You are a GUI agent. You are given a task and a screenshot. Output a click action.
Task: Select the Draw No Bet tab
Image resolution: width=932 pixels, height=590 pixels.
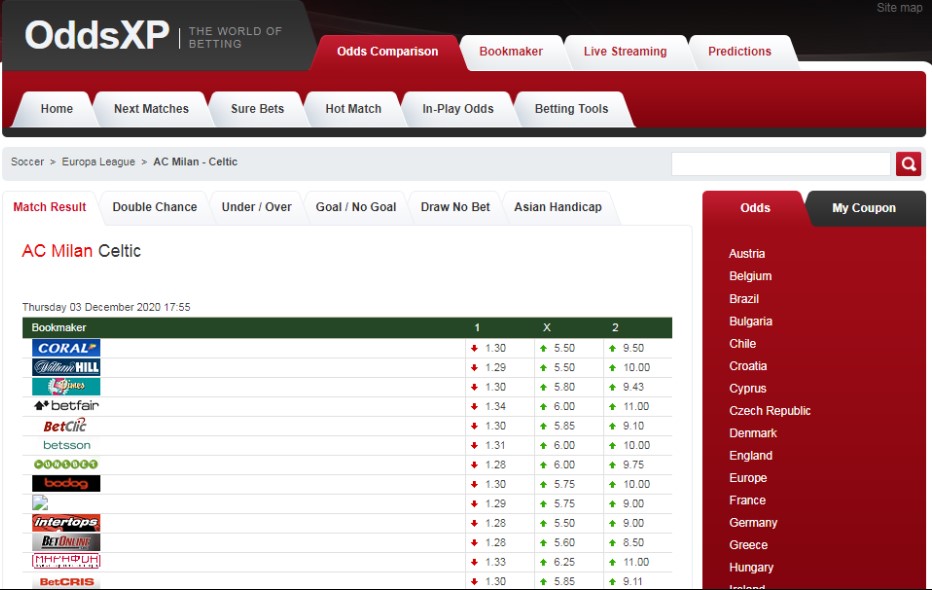(455, 207)
